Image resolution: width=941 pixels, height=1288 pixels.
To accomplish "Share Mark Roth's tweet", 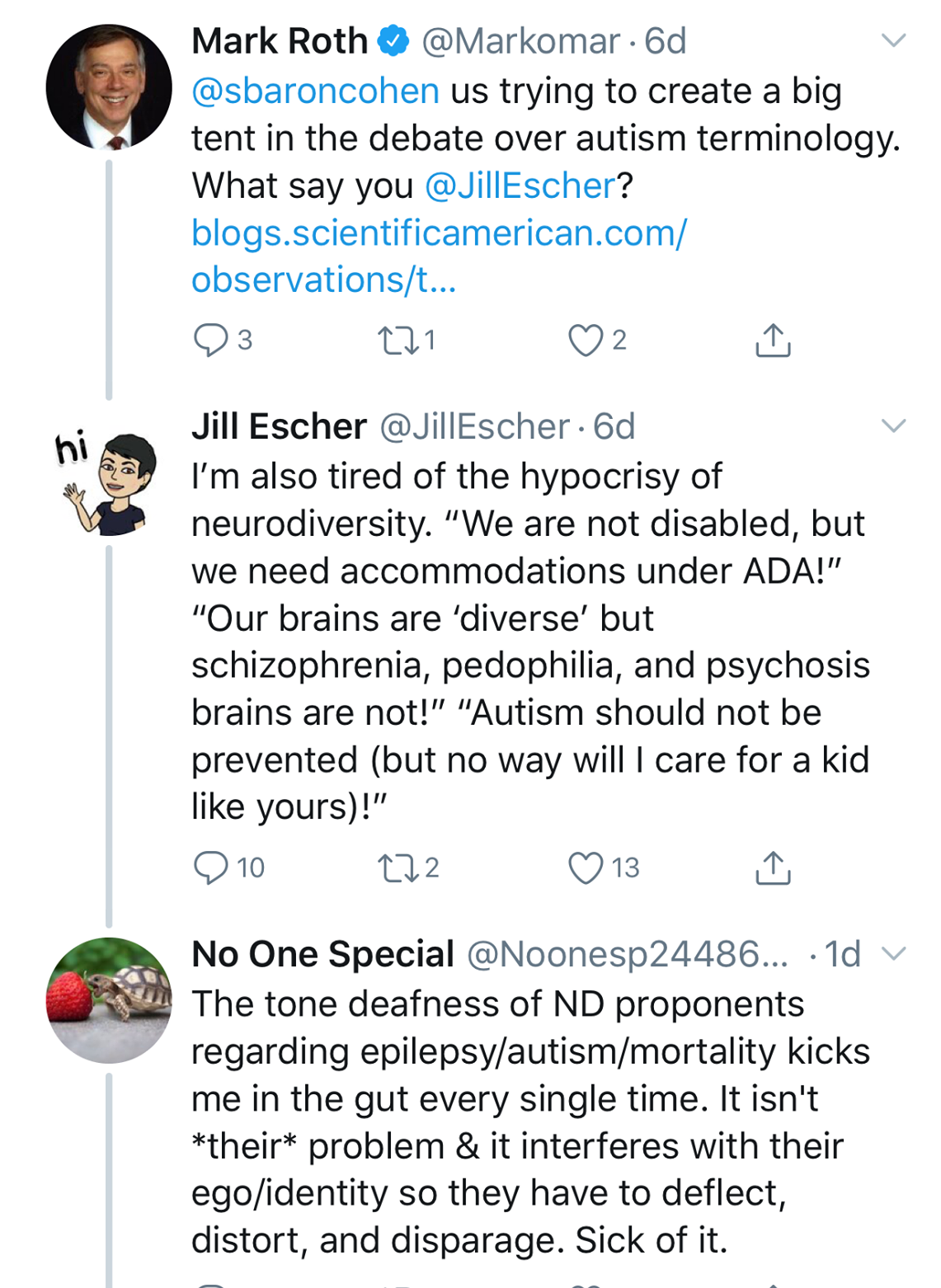I will [773, 340].
